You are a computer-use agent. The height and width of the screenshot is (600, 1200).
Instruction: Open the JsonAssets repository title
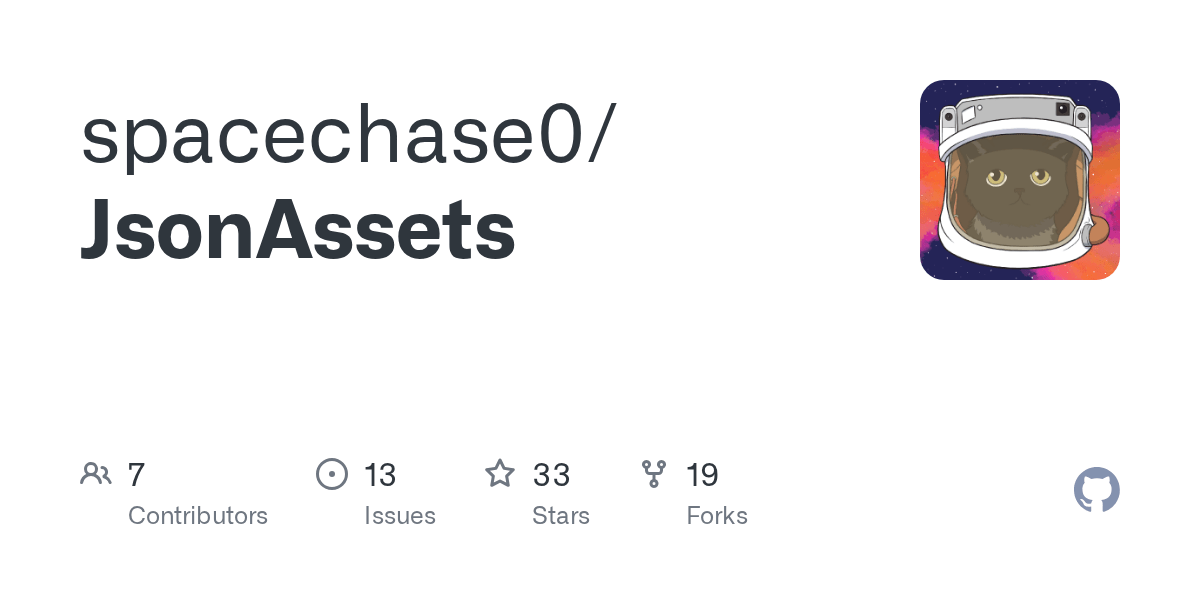[298, 229]
